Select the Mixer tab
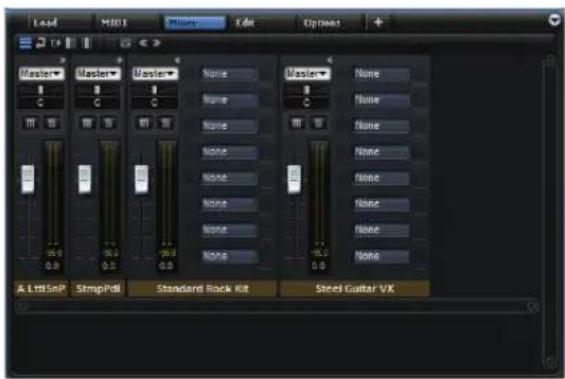This screenshot has height=379, width=565. (195, 23)
